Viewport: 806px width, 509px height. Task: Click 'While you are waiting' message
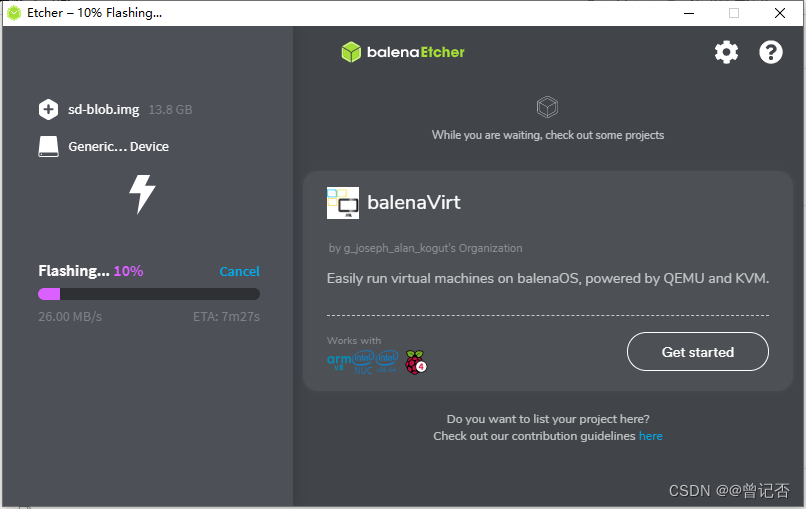548,135
